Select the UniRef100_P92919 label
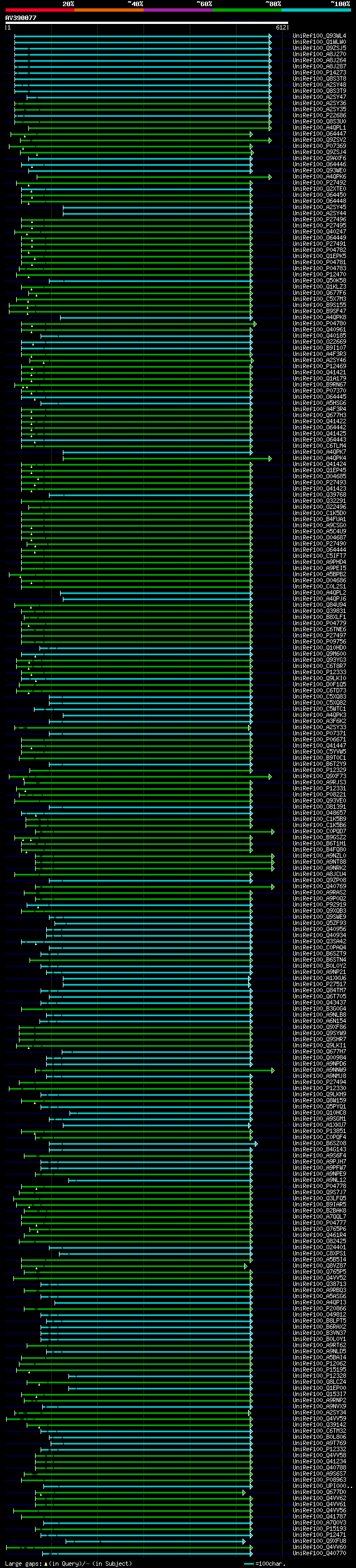Image resolution: width=356 pixels, height=1568 pixels. 319,904
